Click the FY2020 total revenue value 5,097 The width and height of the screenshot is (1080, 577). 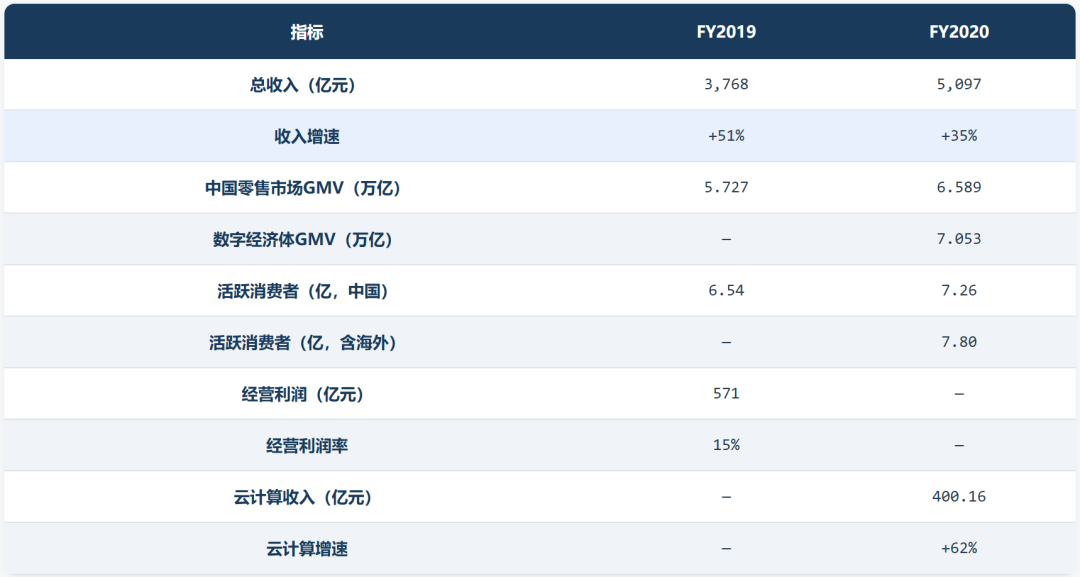point(959,84)
